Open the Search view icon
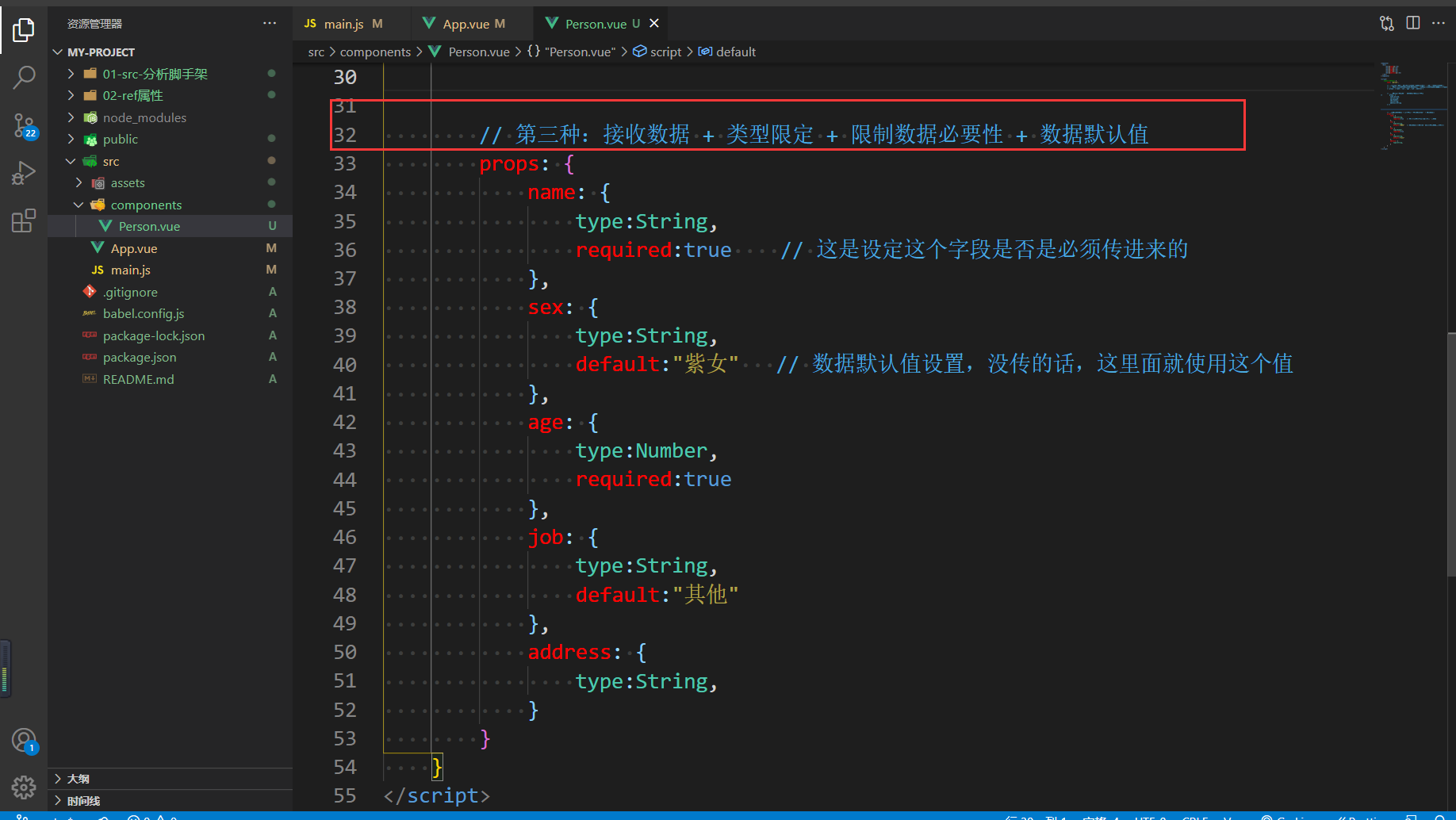This screenshot has height=820, width=1456. [x=24, y=77]
